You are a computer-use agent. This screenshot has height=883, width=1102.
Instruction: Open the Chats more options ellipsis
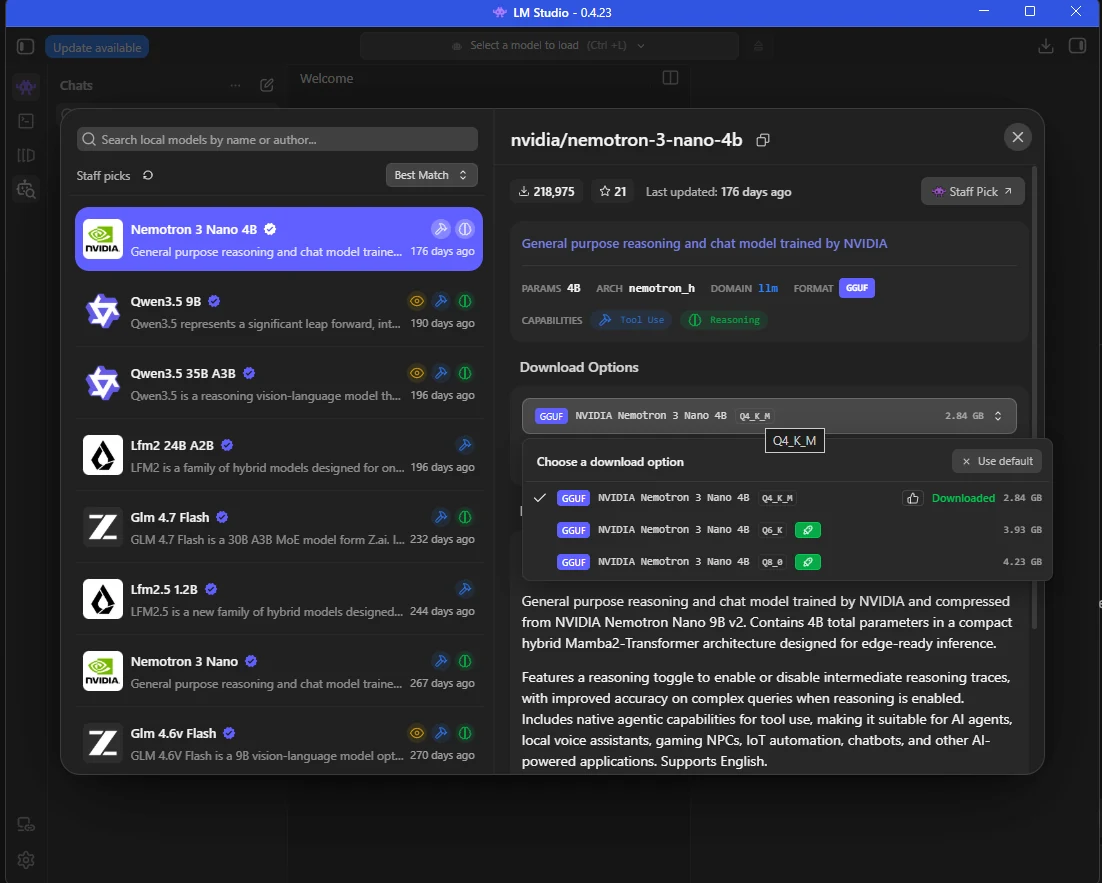(x=235, y=85)
